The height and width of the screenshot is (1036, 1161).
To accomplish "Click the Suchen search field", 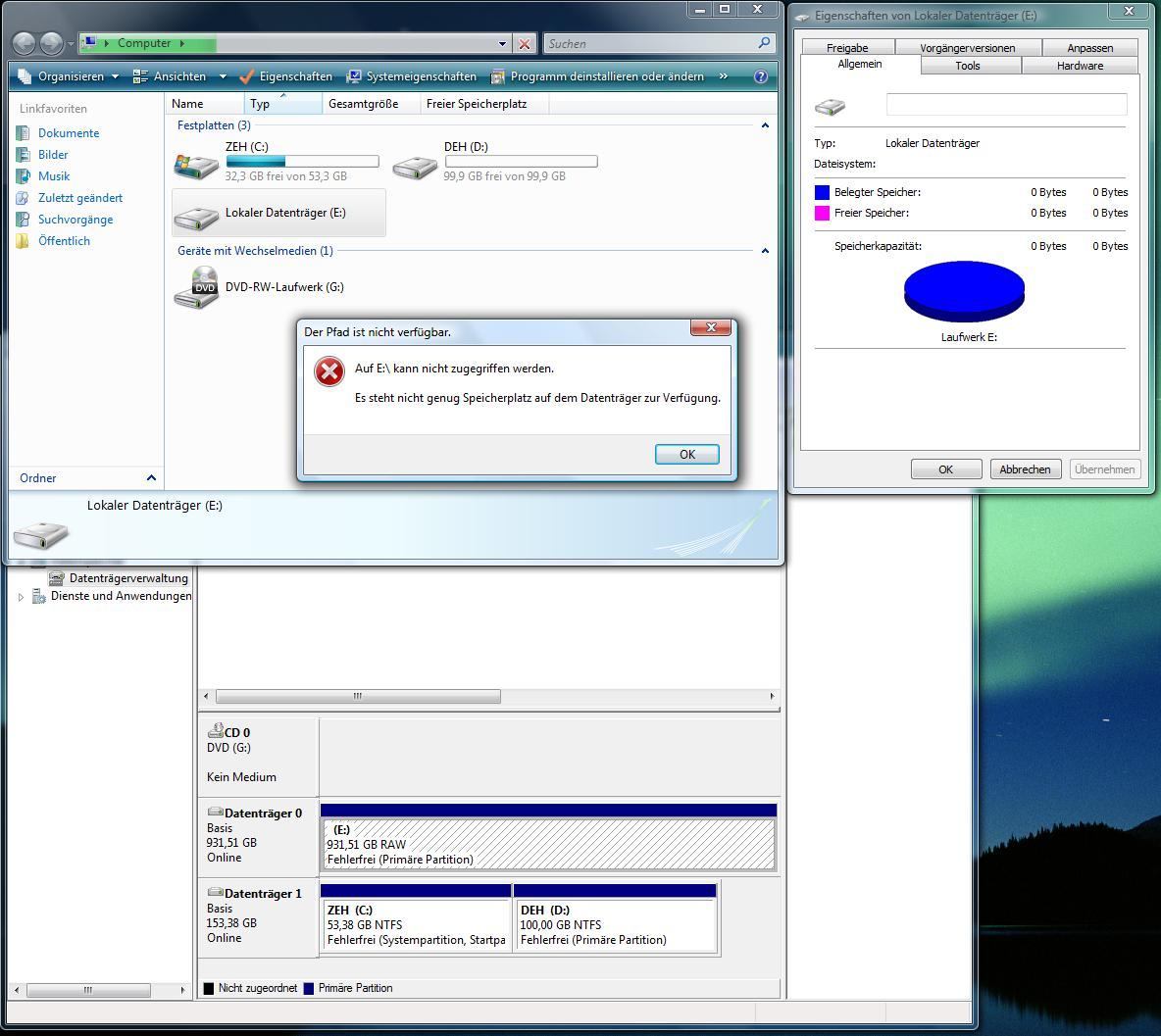I will pos(652,44).
